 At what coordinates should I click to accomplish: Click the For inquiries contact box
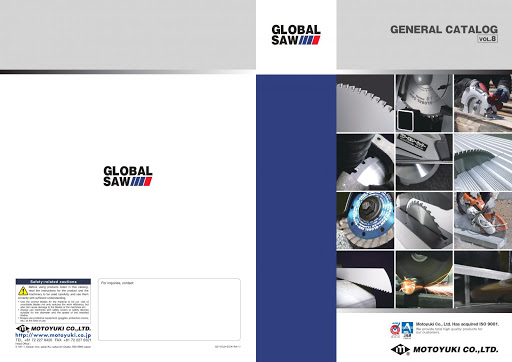169,309
